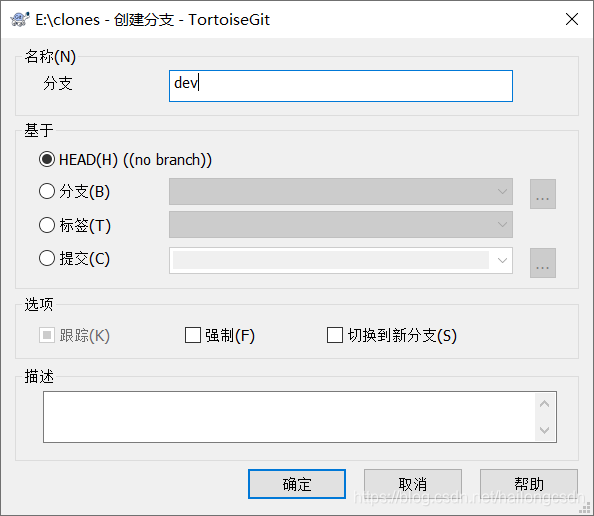This screenshot has height=516, width=594.
Task: Select the 分支(B) radio button
Action: (47, 191)
